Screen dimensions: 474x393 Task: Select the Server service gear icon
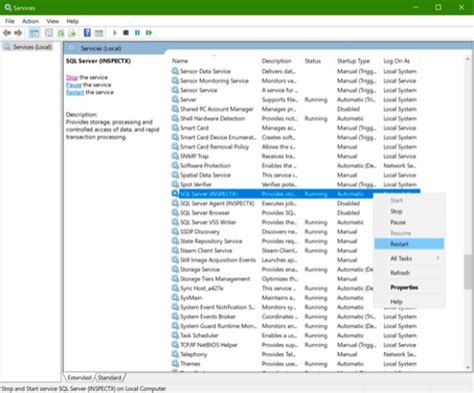coord(175,99)
